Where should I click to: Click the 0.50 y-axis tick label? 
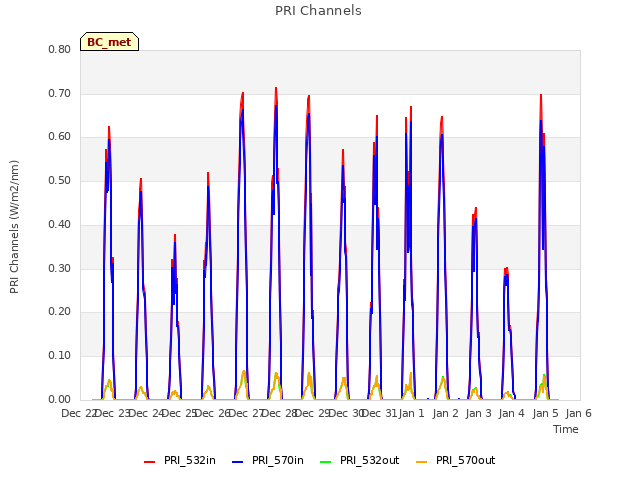point(60,180)
